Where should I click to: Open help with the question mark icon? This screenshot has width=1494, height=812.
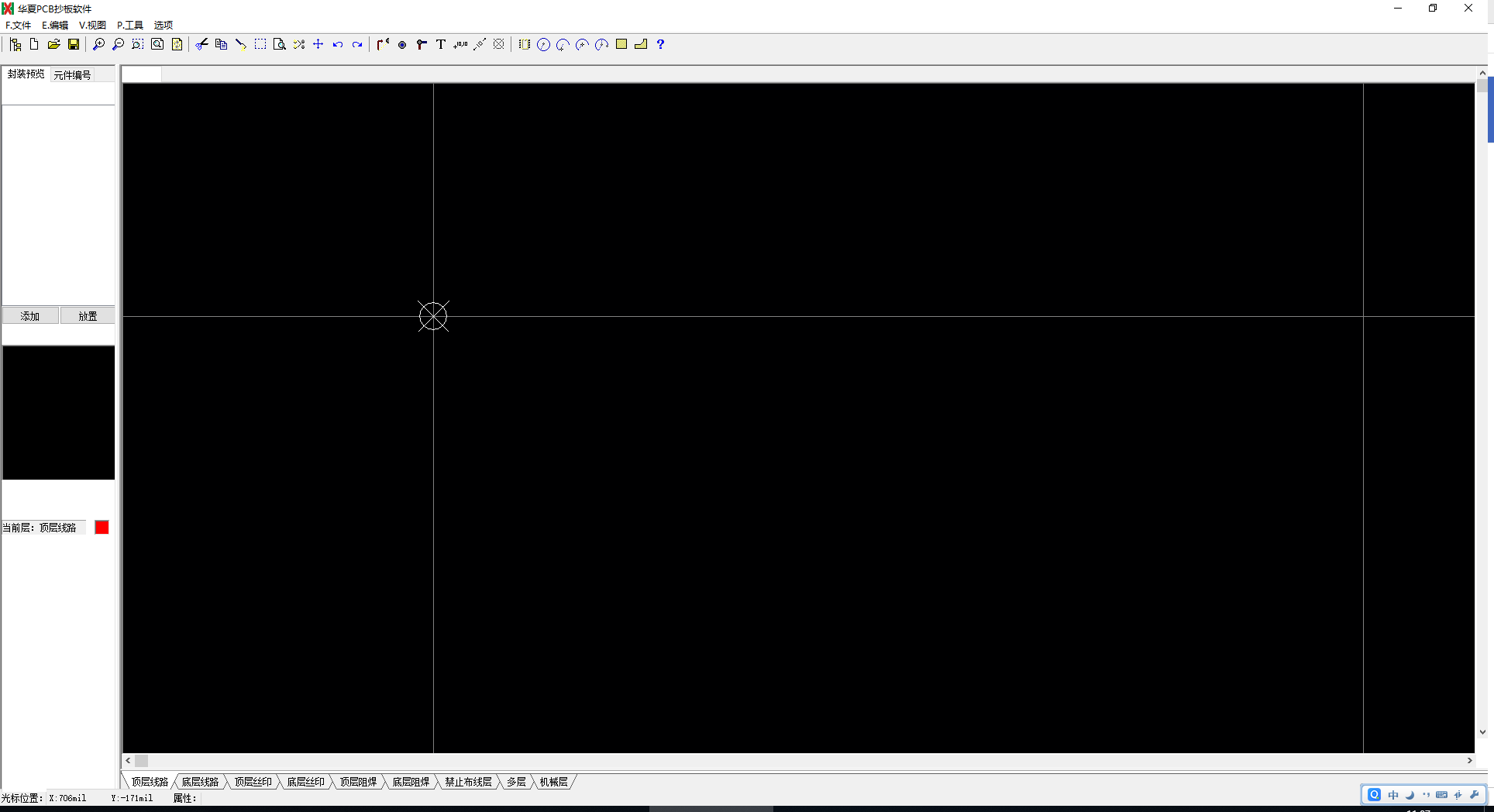[660, 44]
